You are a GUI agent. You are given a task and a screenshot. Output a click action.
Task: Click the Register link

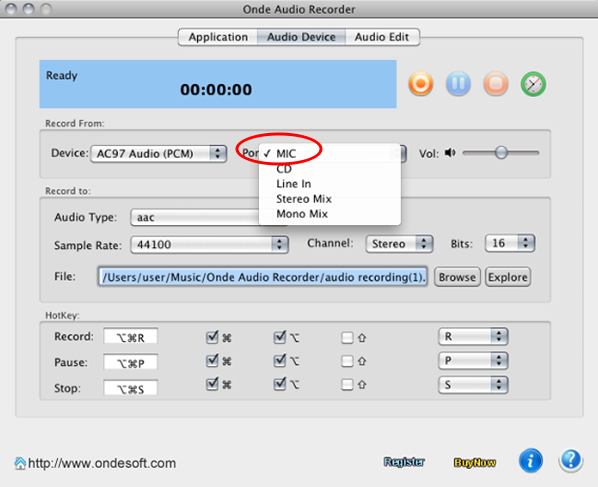click(x=404, y=462)
